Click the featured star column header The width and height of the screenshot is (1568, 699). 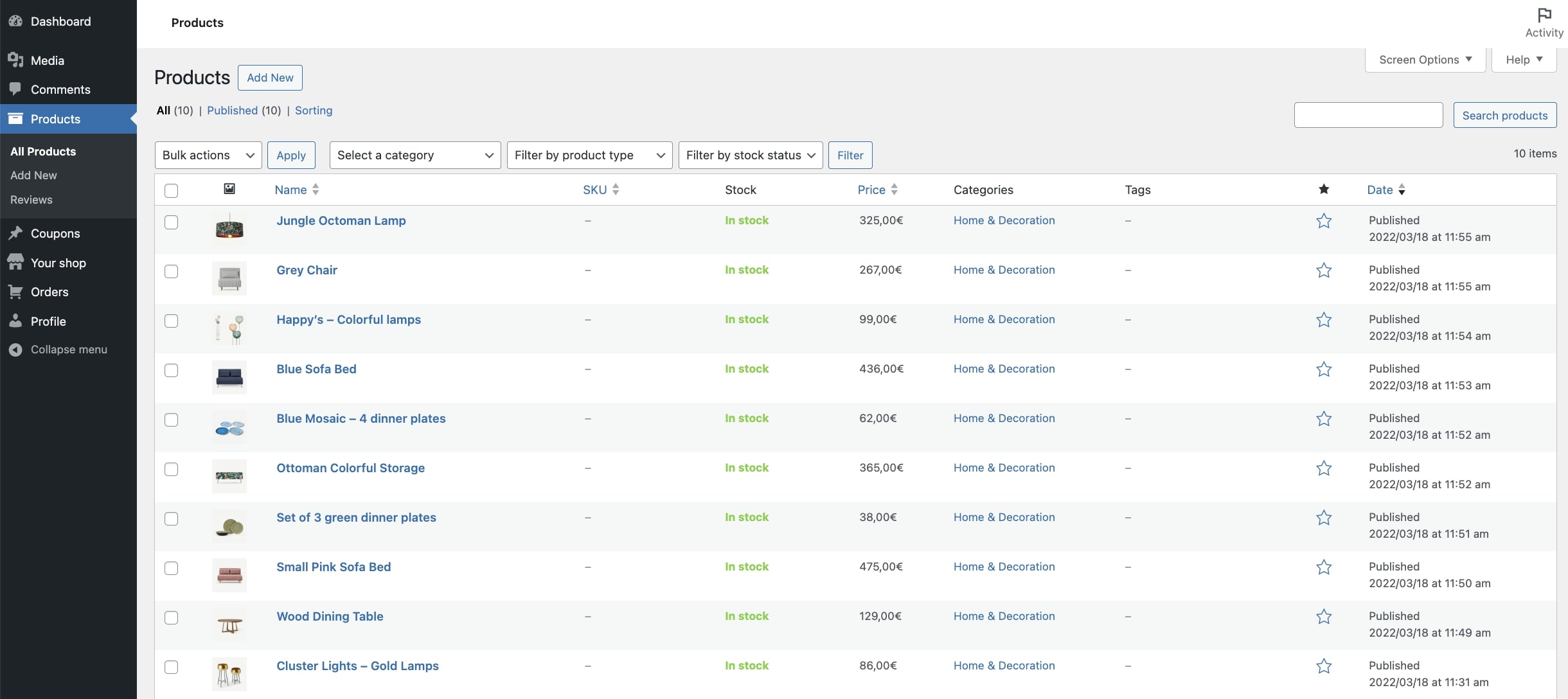pyautogui.click(x=1324, y=189)
